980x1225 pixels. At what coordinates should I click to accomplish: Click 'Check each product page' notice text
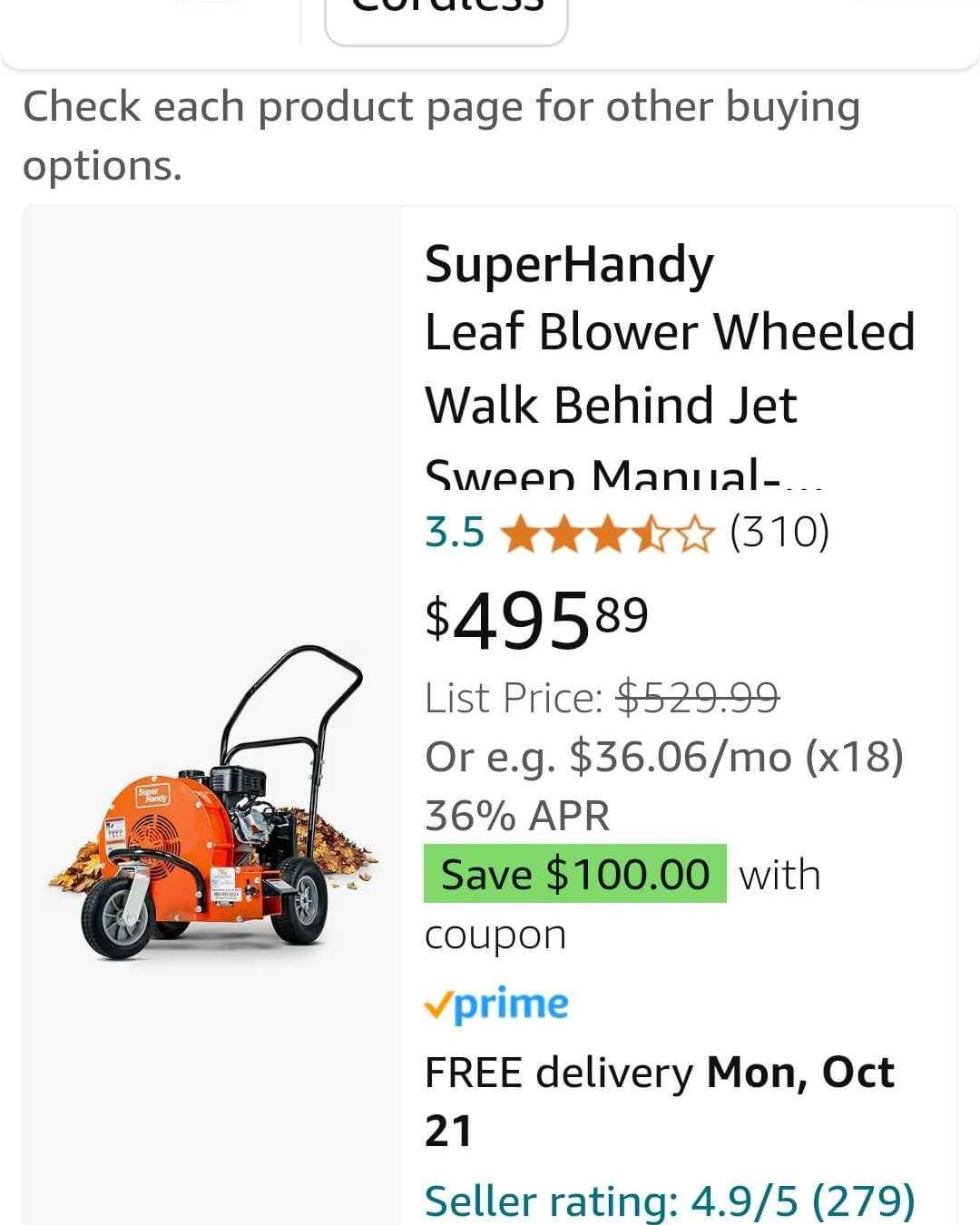click(x=441, y=136)
